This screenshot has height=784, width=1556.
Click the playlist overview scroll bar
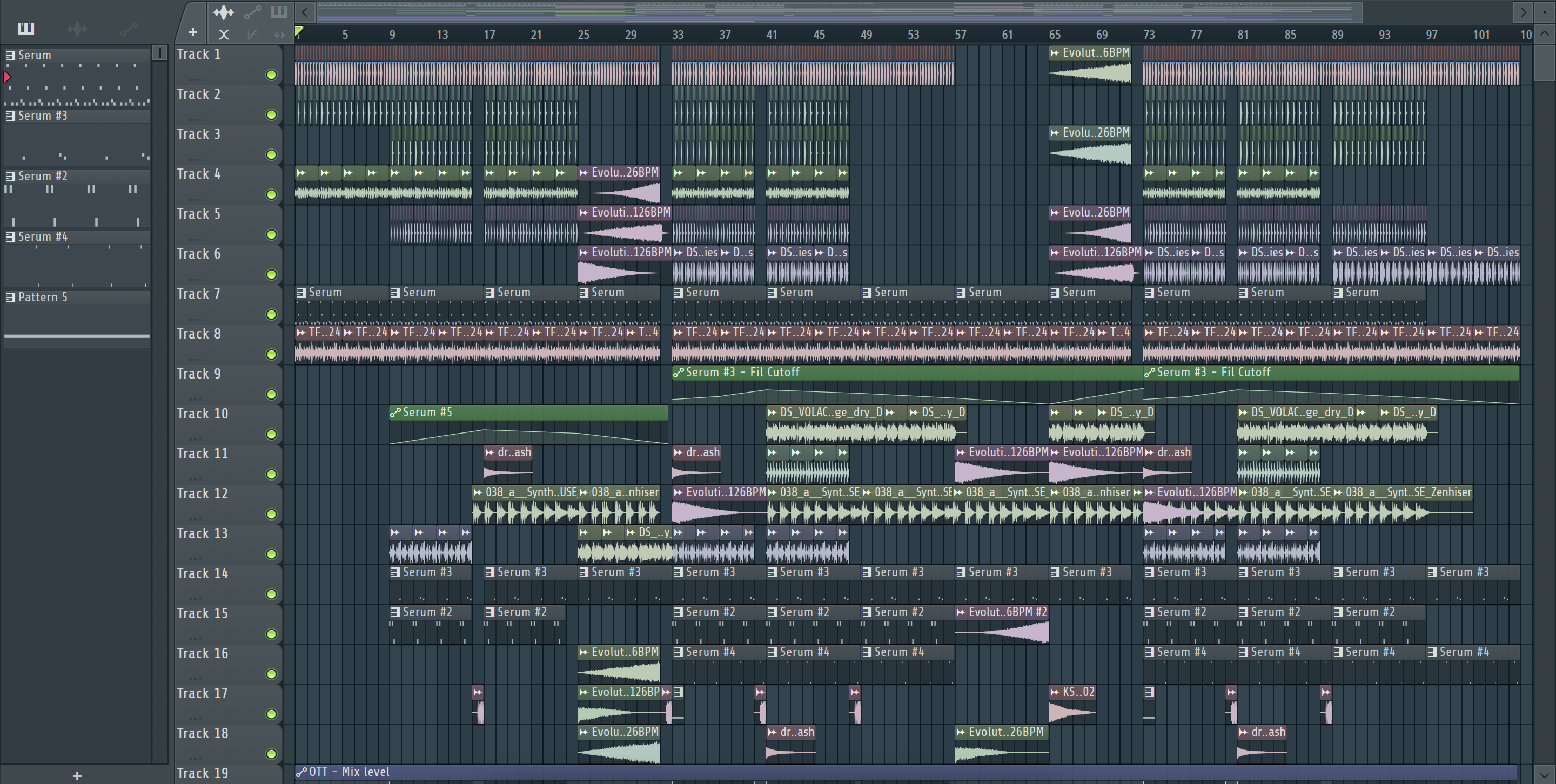[x=840, y=11]
